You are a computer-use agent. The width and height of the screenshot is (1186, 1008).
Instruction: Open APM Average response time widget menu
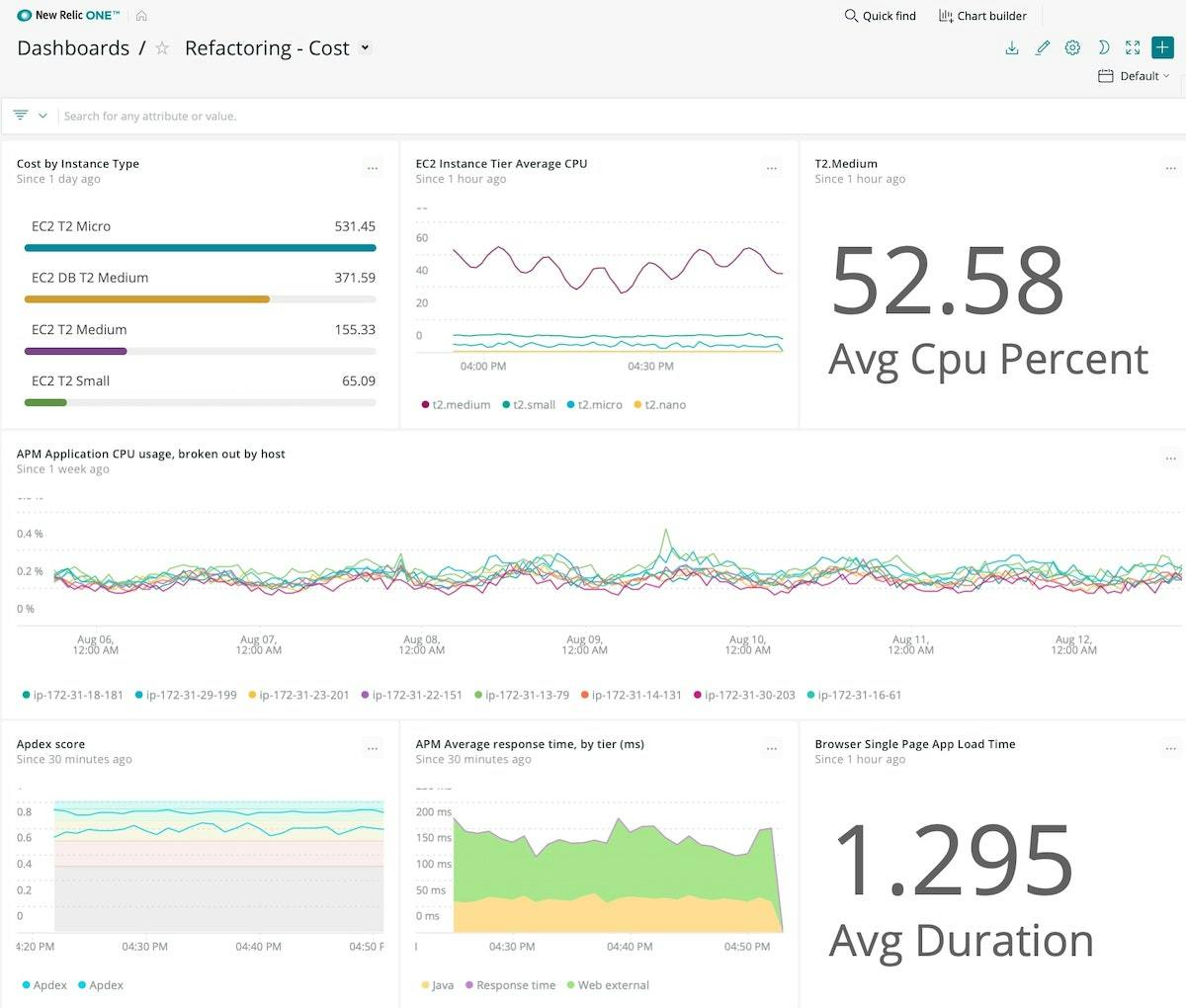(772, 749)
